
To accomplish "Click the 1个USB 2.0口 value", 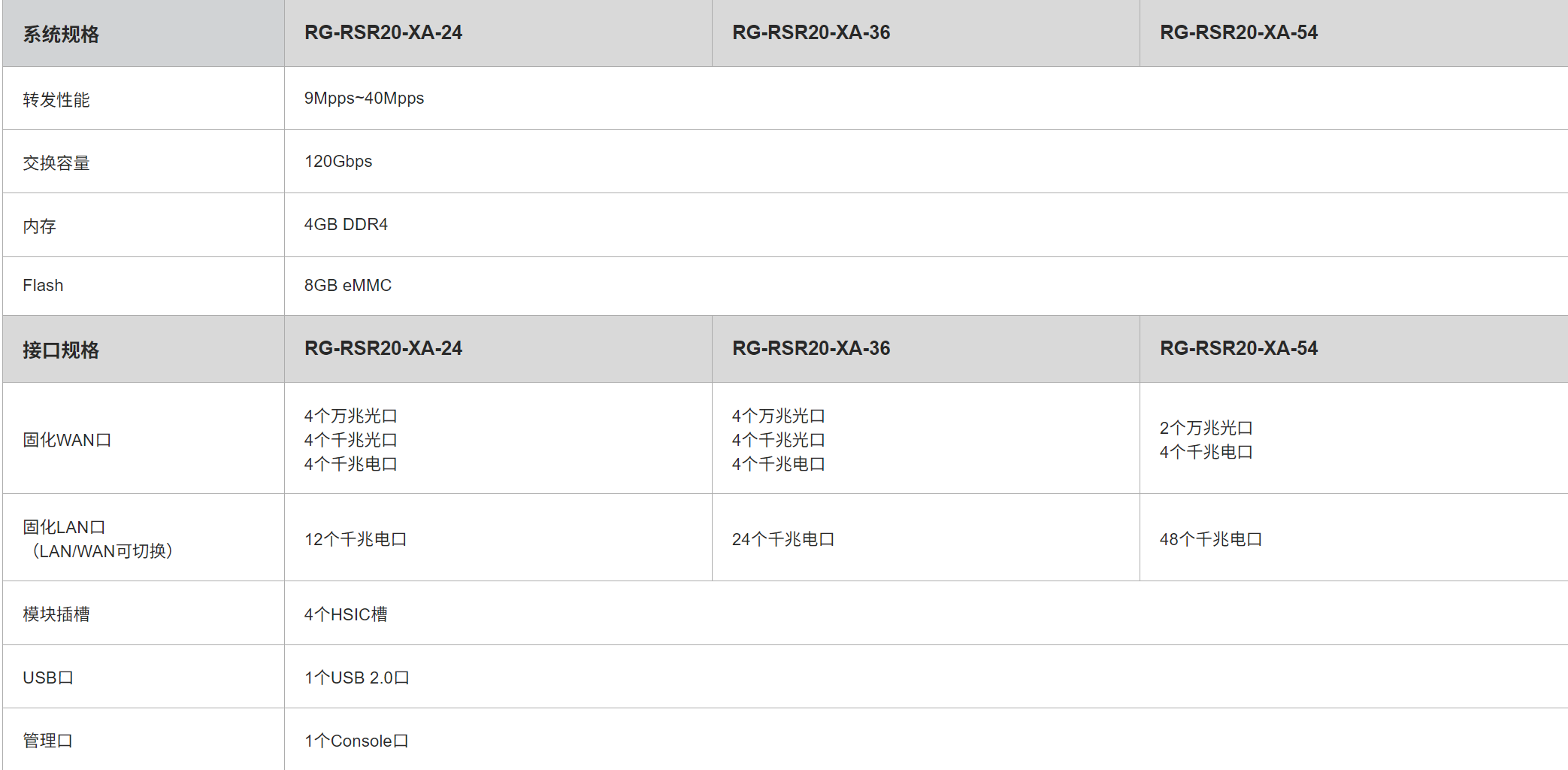I will tap(356, 678).
